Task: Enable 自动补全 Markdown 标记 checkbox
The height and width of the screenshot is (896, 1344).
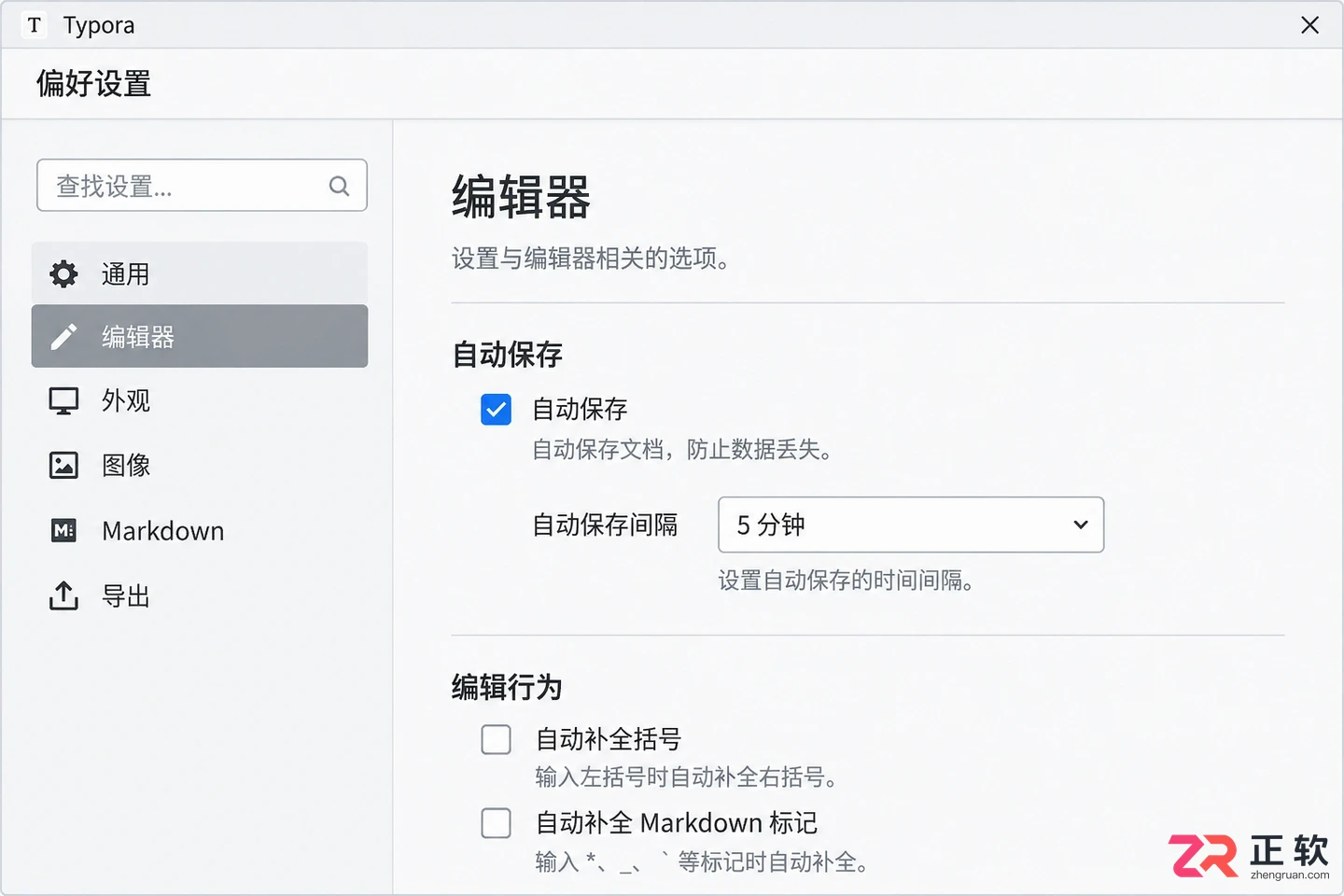Action: point(496,823)
